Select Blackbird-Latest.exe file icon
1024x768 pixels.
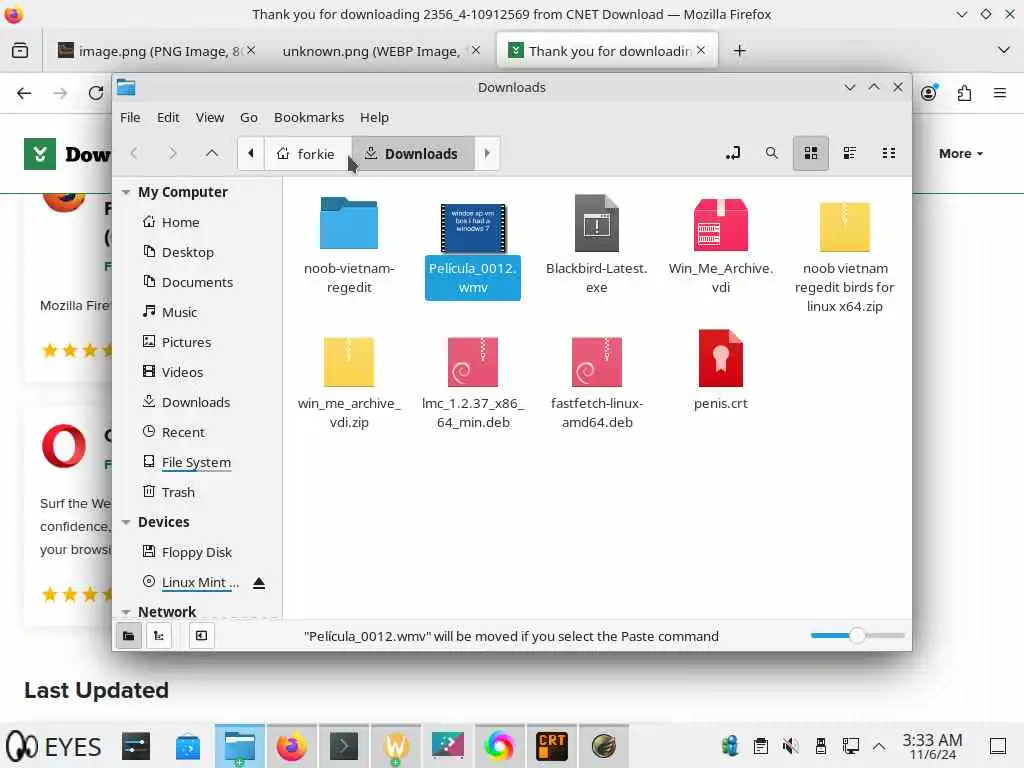tap(596, 223)
